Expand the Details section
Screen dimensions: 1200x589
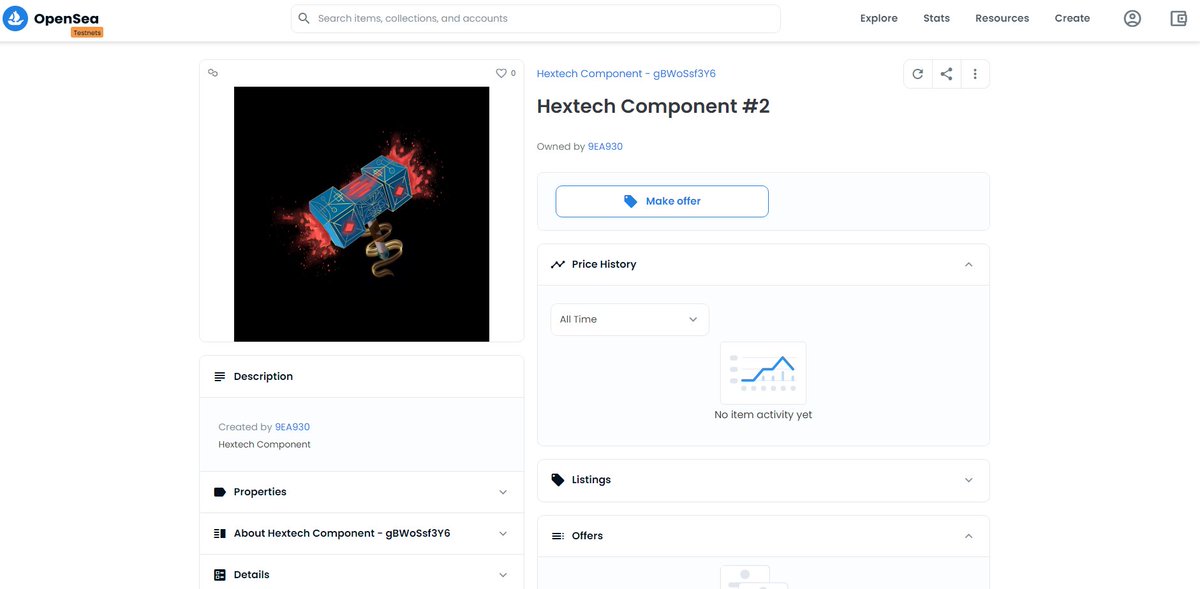(503, 574)
